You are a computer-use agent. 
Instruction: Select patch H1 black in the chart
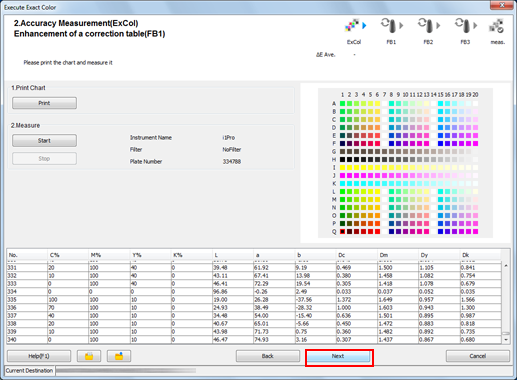point(342,159)
